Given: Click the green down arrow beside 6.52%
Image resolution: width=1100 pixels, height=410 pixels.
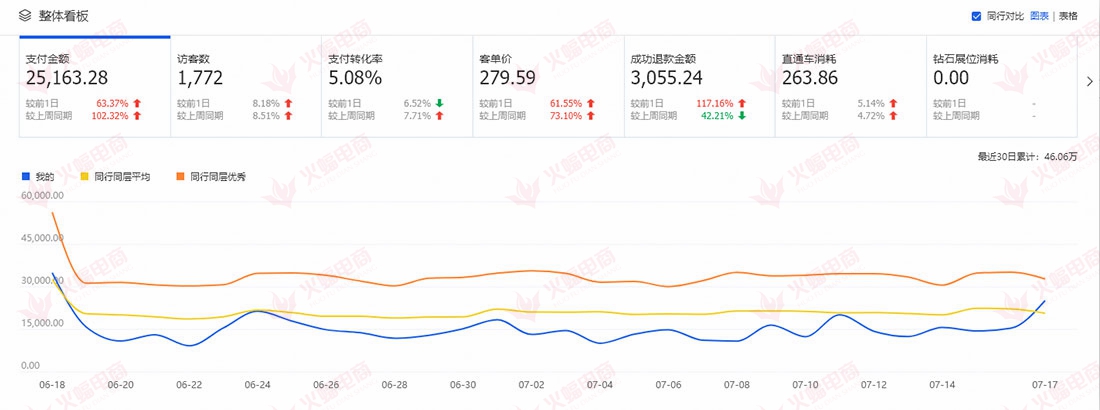Looking at the screenshot, I should tap(440, 103).
